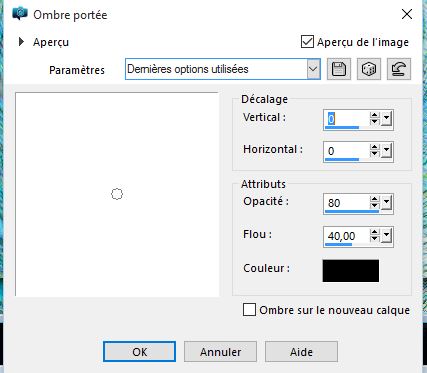Open help with the Aide button

tap(301, 352)
